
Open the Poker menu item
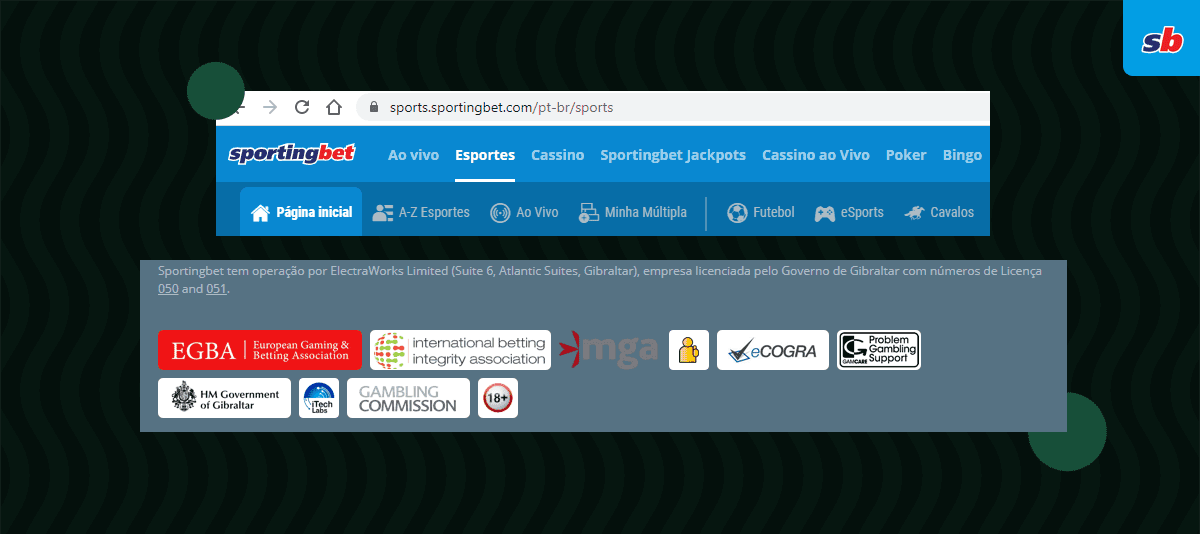(x=906, y=155)
